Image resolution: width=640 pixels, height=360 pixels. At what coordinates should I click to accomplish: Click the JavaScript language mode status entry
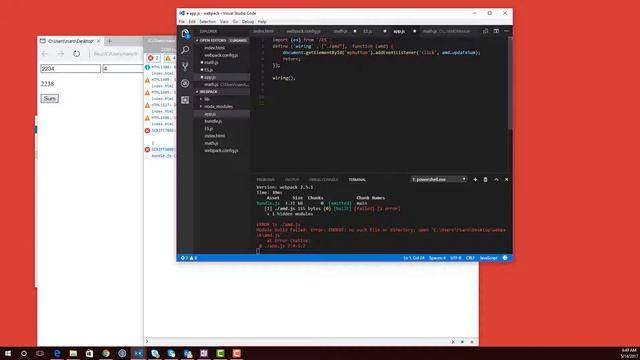[x=488, y=258]
